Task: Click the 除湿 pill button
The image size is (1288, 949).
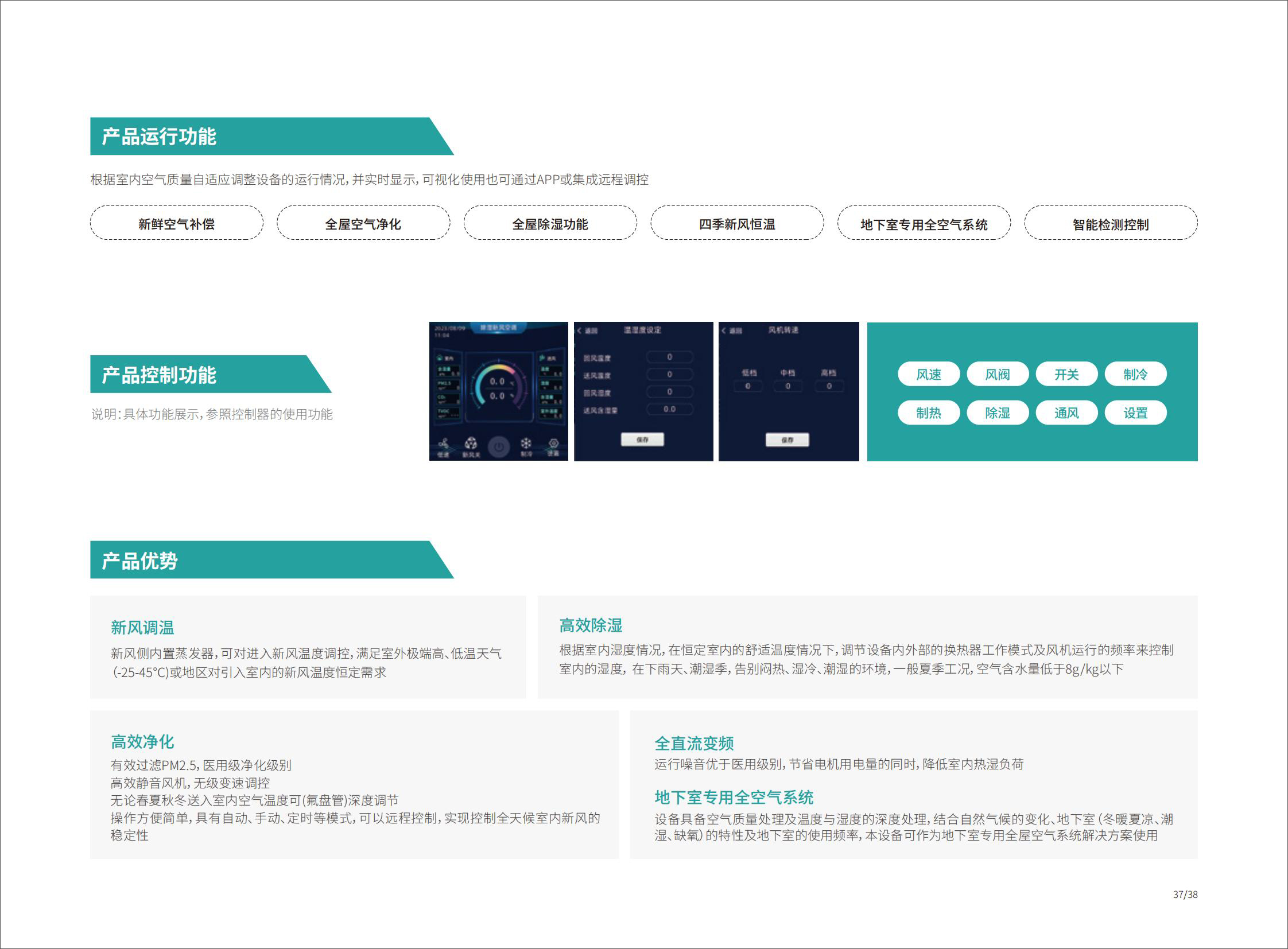Action: click(998, 413)
